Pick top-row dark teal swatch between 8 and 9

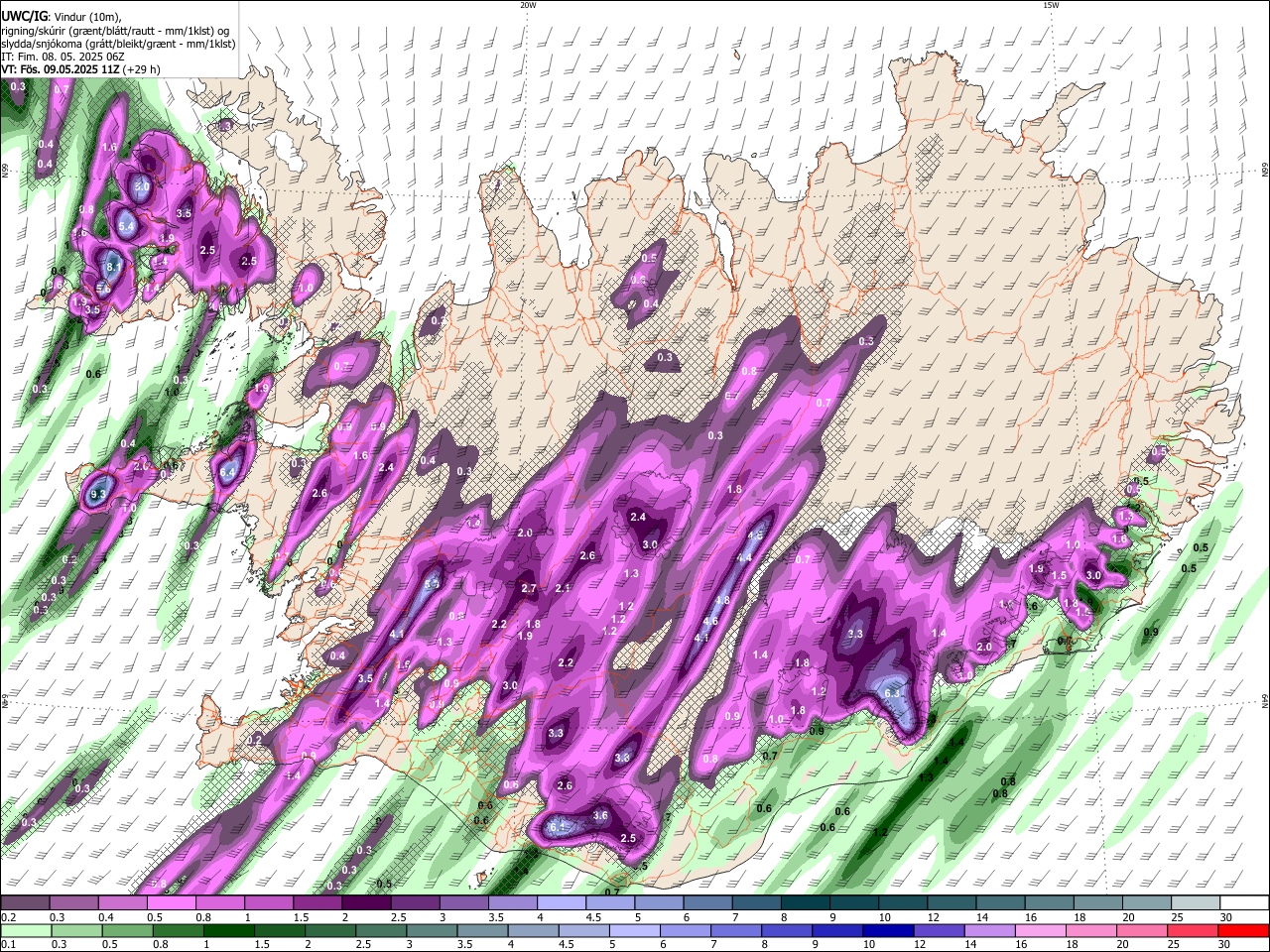click(806, 903)
